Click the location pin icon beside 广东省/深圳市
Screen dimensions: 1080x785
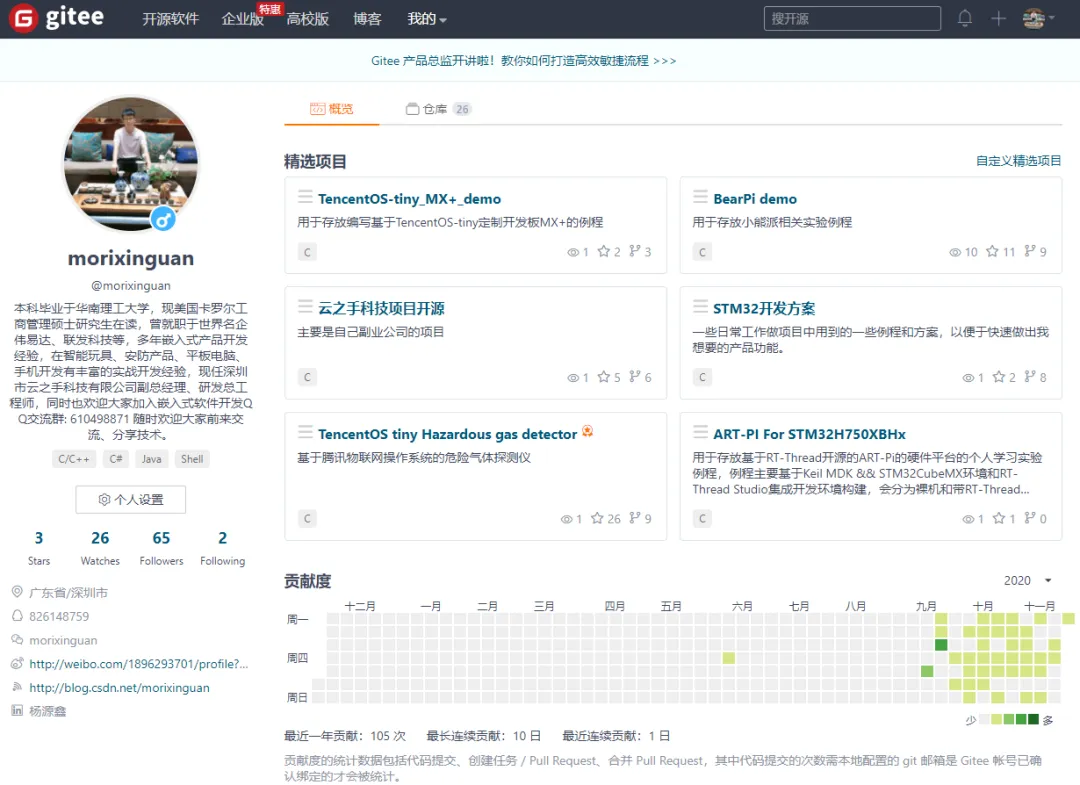pyautogui.click(x=17, y=592)
